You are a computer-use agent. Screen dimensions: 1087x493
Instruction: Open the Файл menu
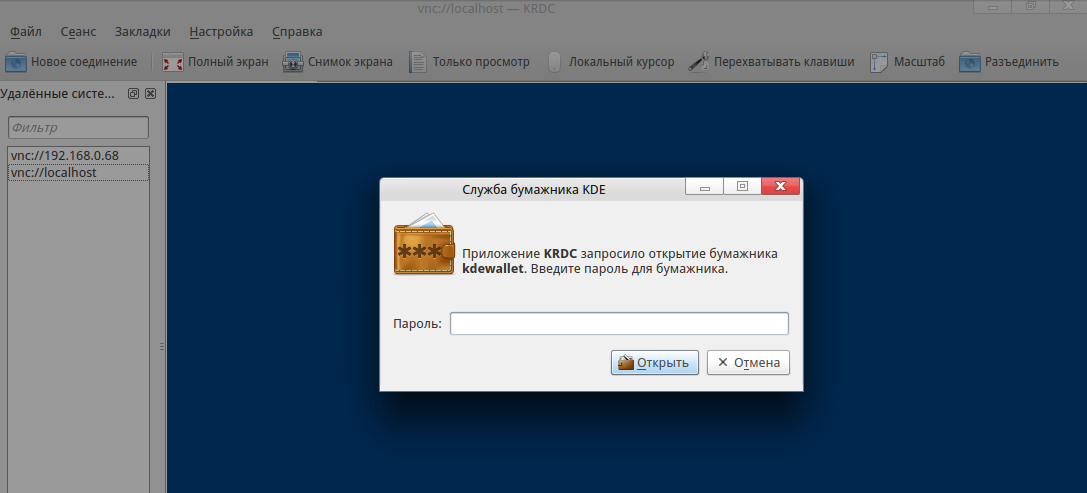[26, 32]
